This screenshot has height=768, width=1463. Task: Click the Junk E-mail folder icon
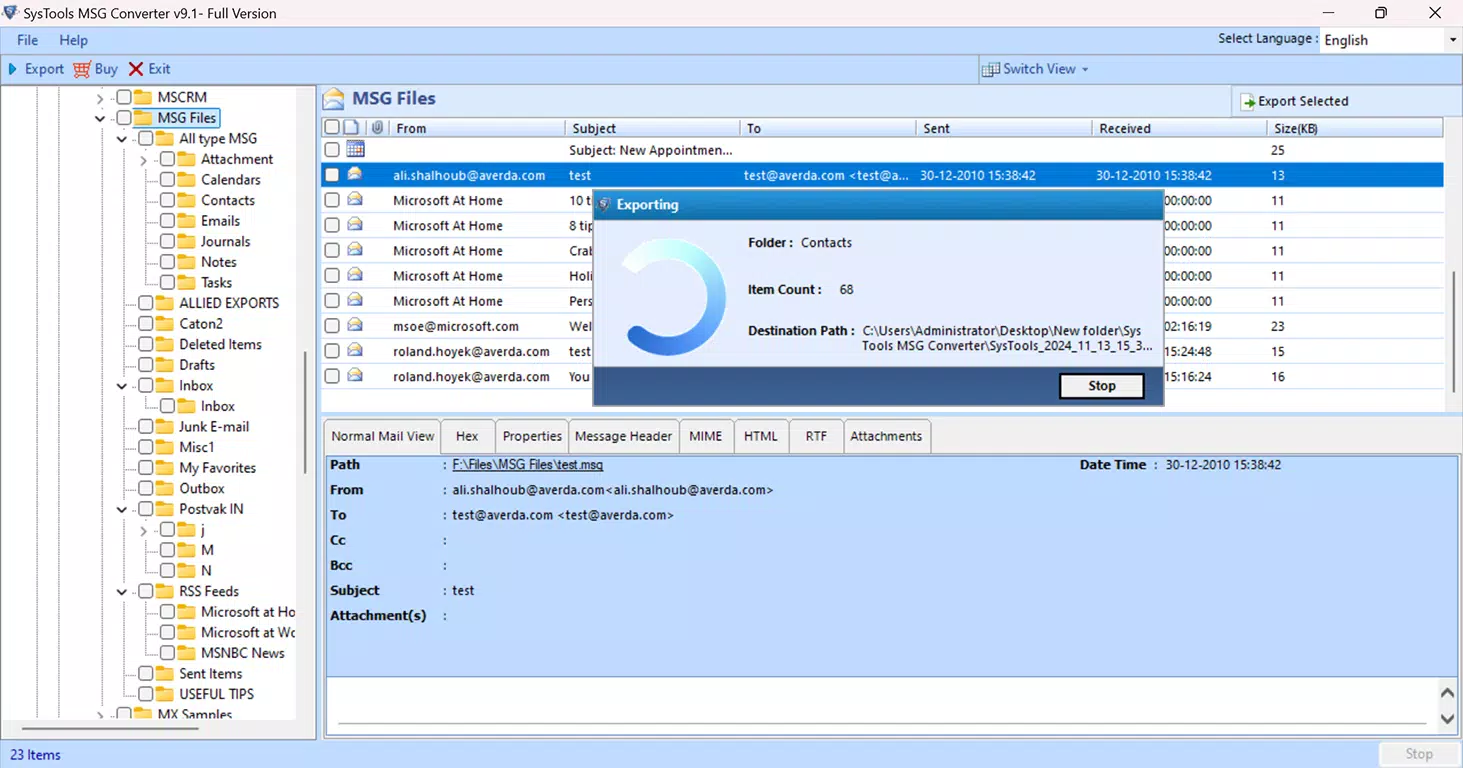click(x=165, y=427)
